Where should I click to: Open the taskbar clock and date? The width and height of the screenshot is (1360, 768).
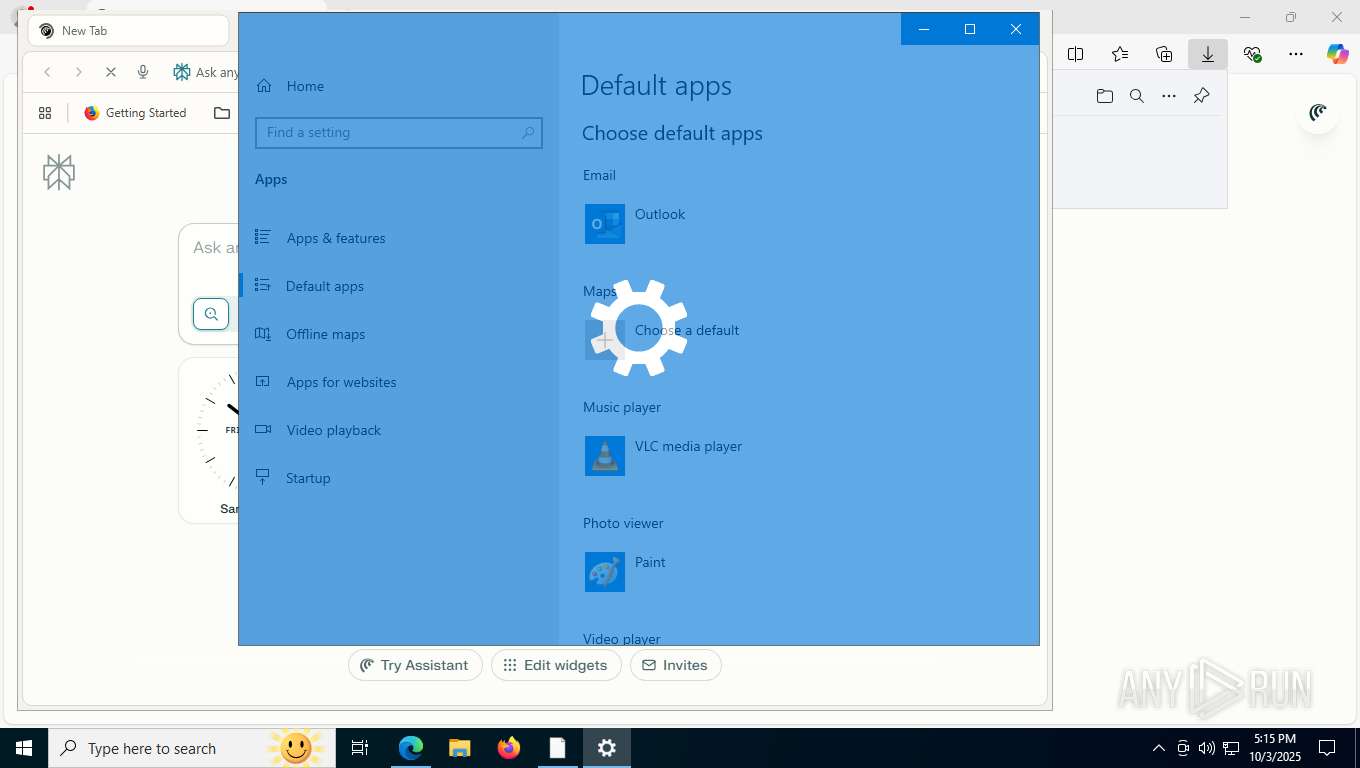point(1274,748)
